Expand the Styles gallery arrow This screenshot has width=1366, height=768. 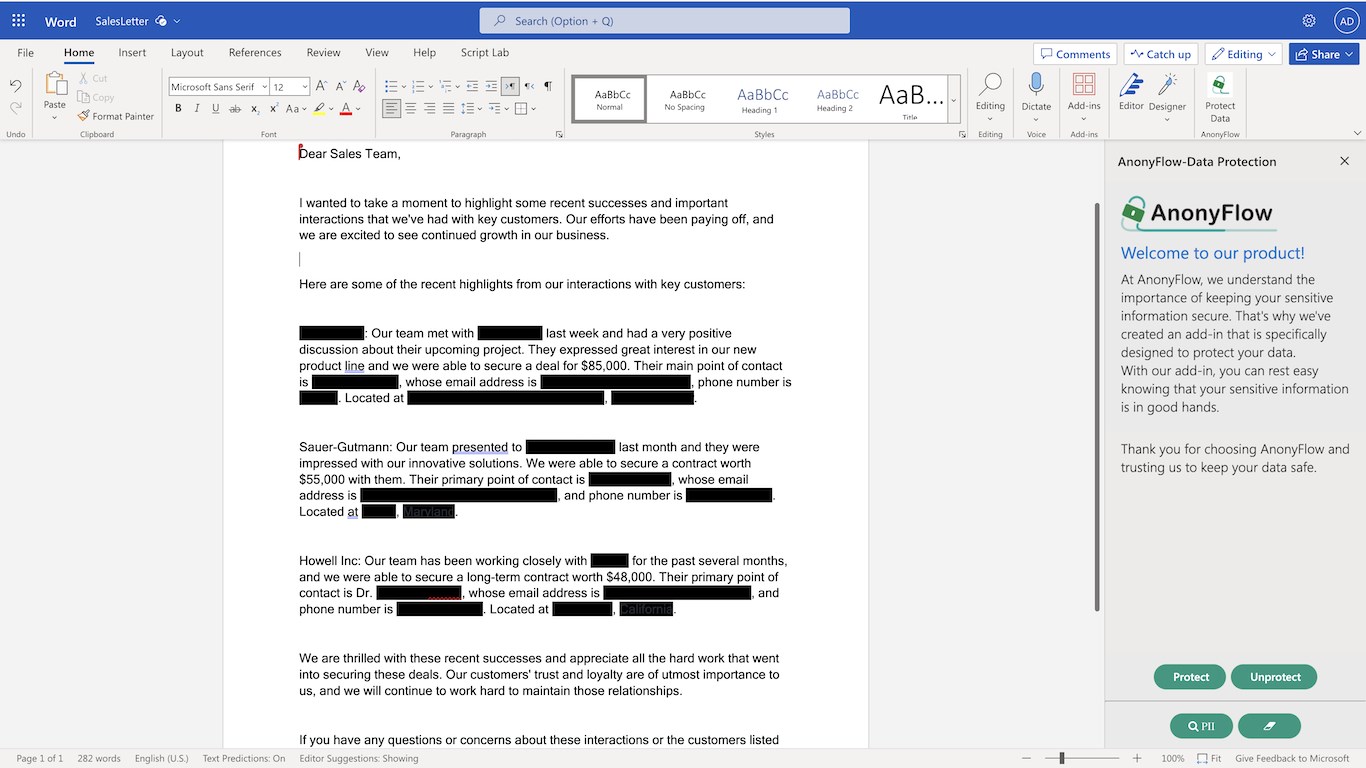click(x=953, y=100)
